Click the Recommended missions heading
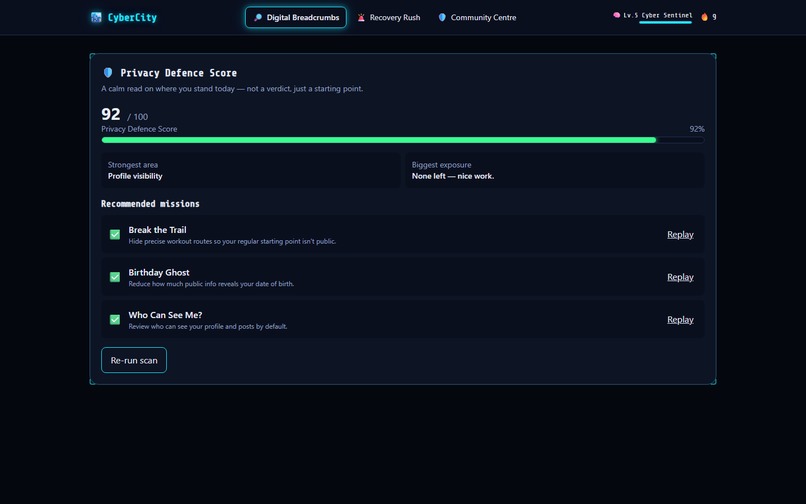The width and height of the screenshot is (806, 504). click(150, 204)
